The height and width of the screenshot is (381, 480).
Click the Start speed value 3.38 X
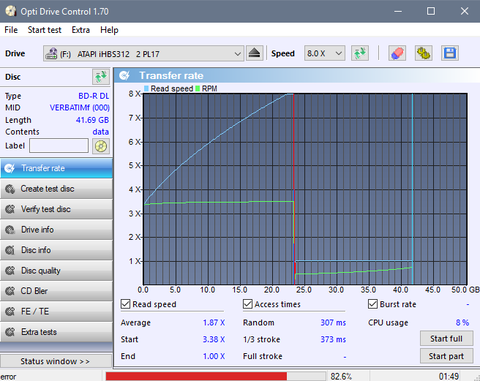click(214, 339)
